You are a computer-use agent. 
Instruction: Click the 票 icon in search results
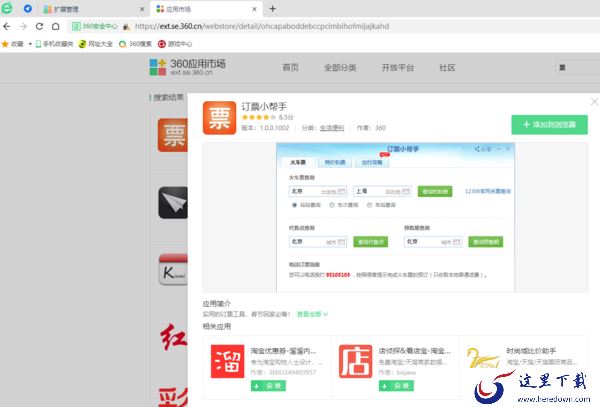(x=173, y=135)
